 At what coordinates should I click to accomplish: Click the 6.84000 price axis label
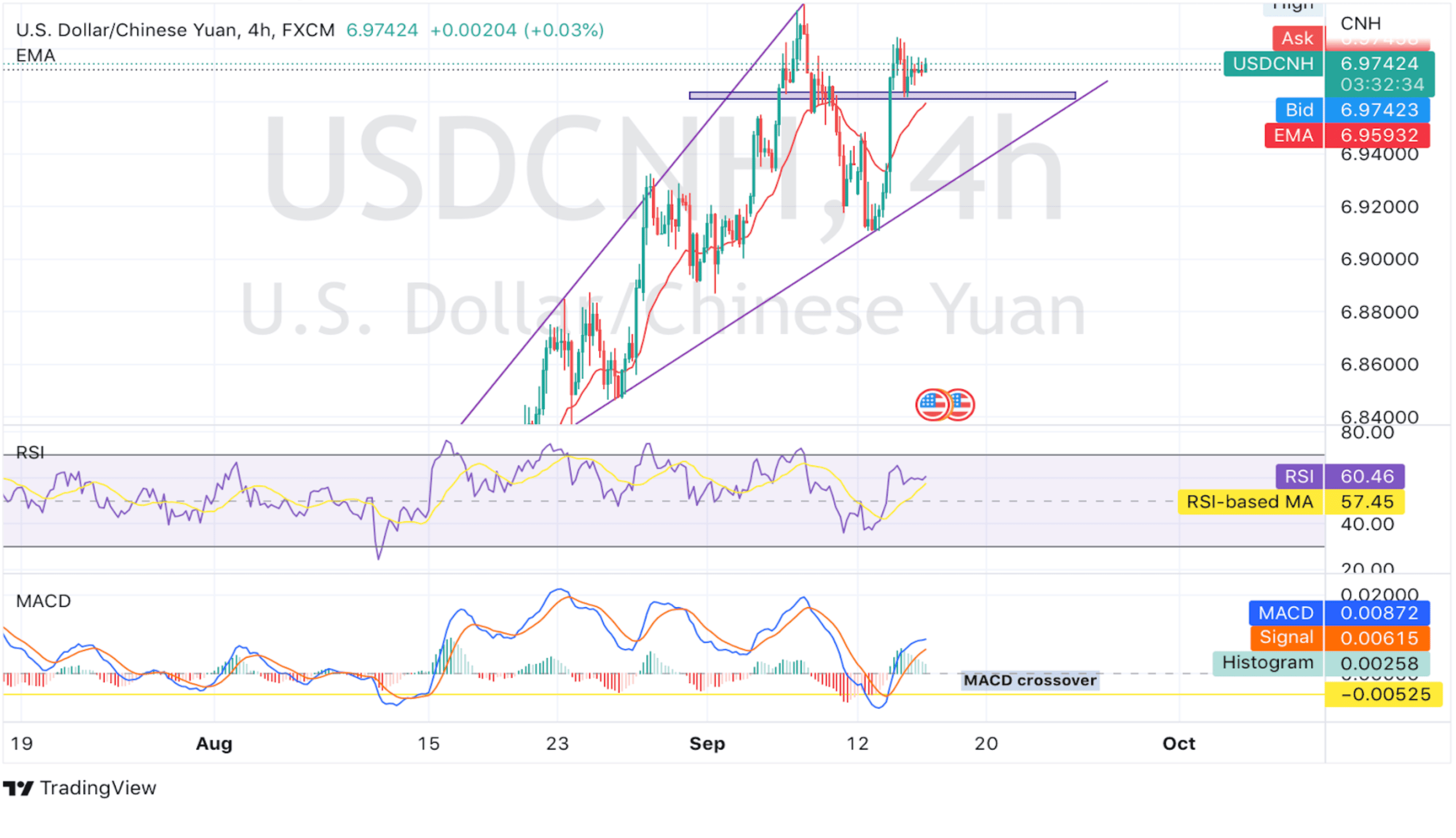pyautogui.click(x=1380, y=417)
